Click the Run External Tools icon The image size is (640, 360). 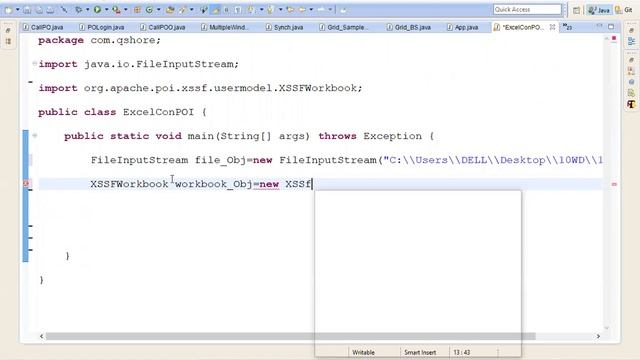click(117, 10)
